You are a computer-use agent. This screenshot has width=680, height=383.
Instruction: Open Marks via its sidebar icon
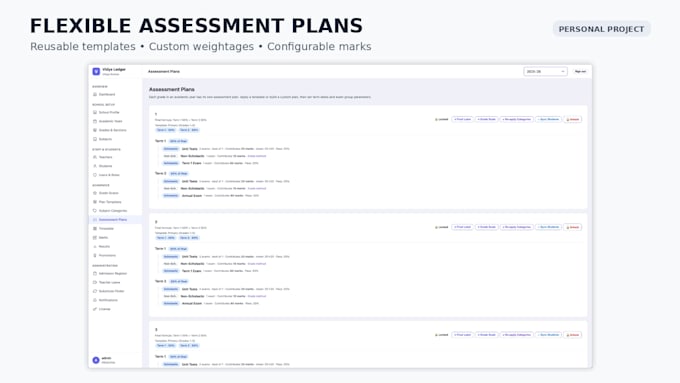tap(95, 238)
